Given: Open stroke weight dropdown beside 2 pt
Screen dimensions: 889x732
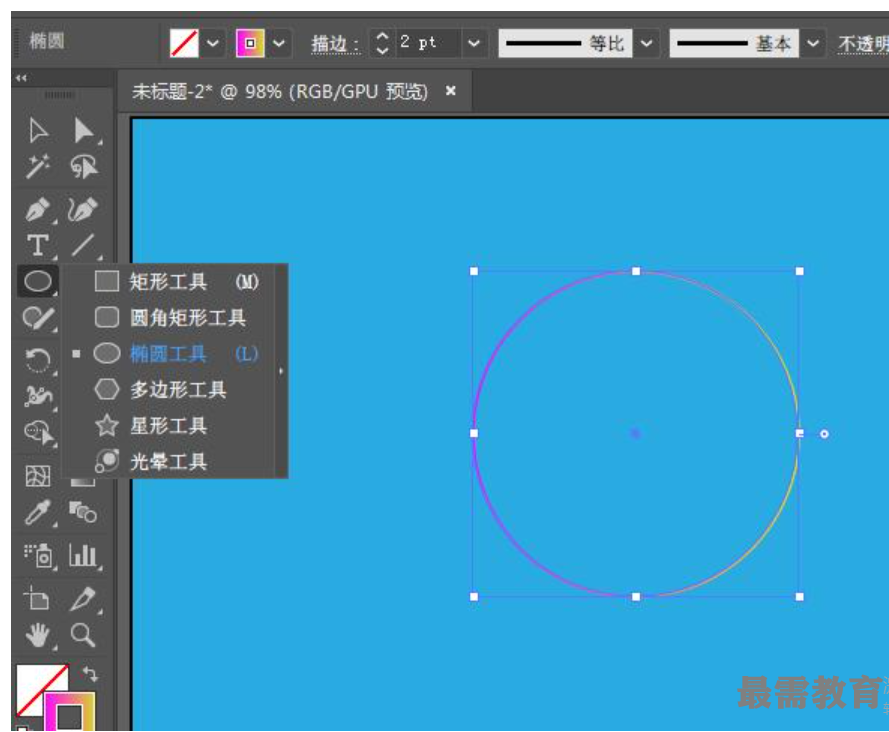Looking at the screenshot, I should 474,43.
